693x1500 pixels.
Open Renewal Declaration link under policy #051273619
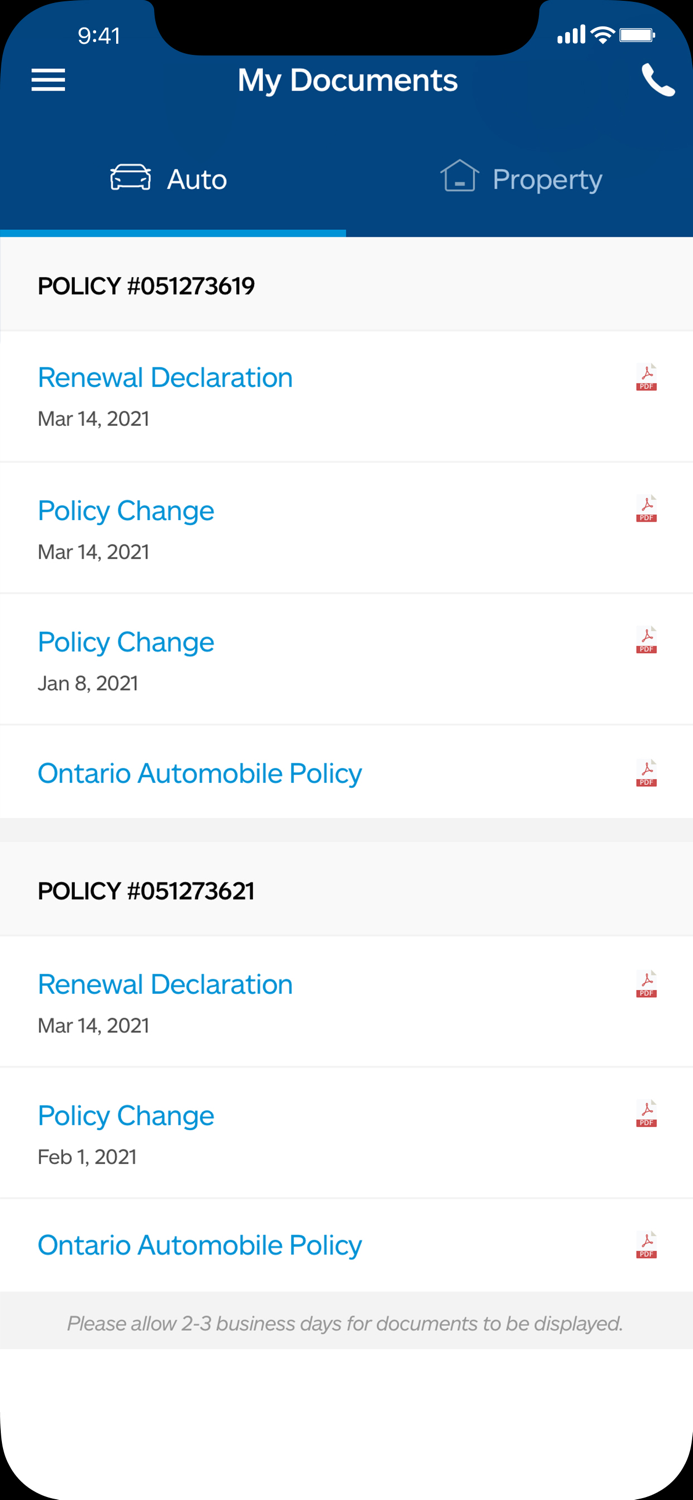tap(165, 378)
